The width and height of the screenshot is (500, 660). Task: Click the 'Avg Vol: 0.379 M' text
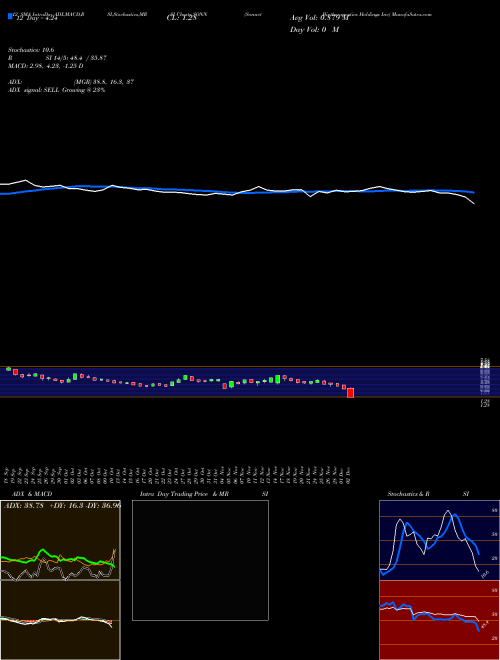tap(319, 18)
